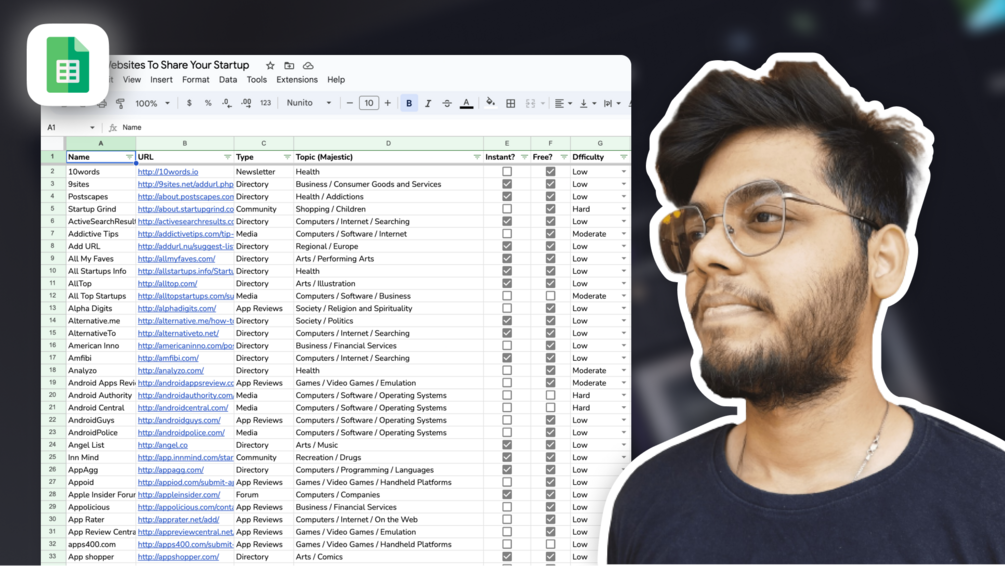
Task: Open the http://appshopper.com/ link
Action: 178,557
